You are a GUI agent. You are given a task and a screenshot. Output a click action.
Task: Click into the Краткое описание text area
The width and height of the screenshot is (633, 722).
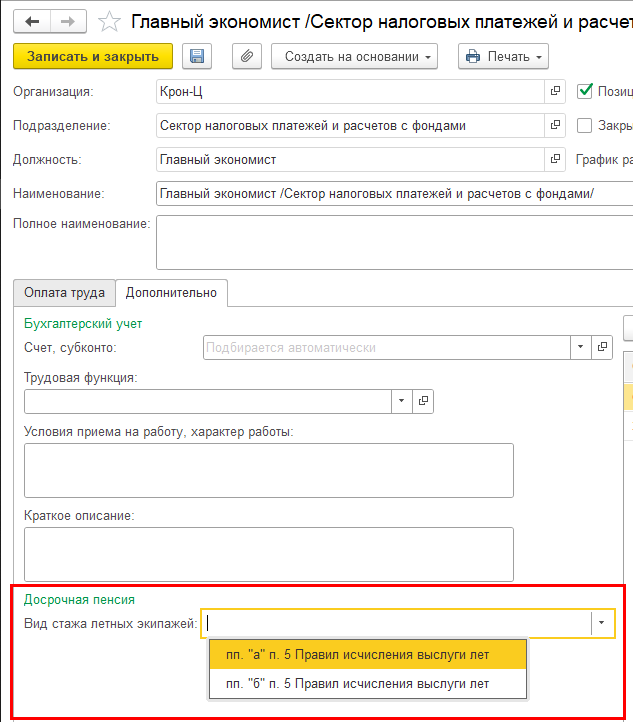268,554
